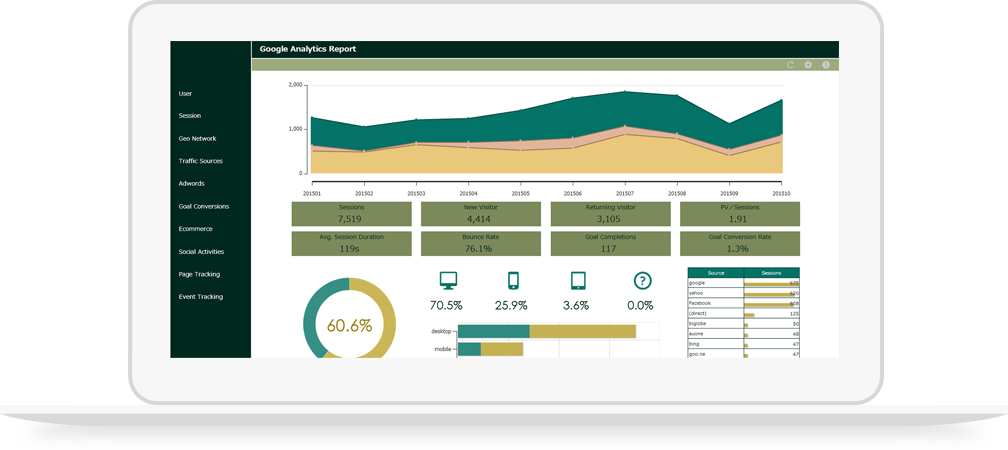Click the Returning Visitor 3,105 card
Screen dimensions: 1008x450
click(610, 214)
